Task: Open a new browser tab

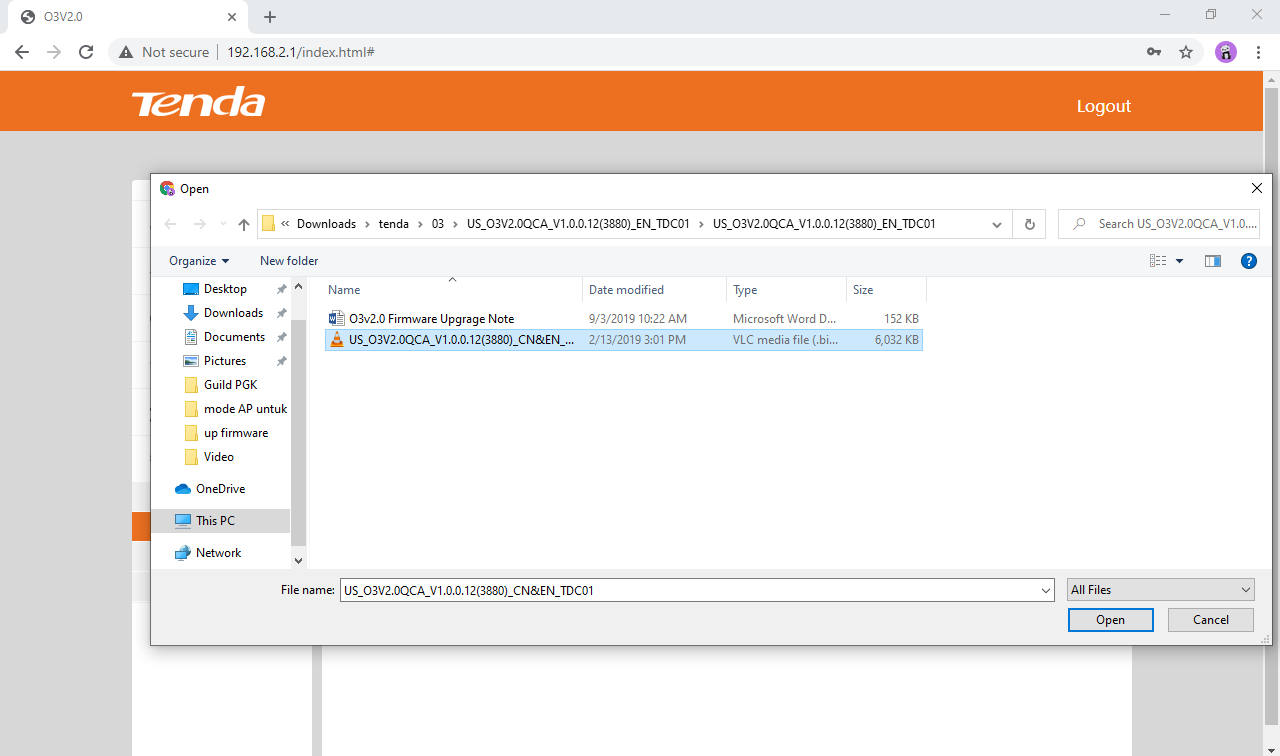Action: coord(270,17)
